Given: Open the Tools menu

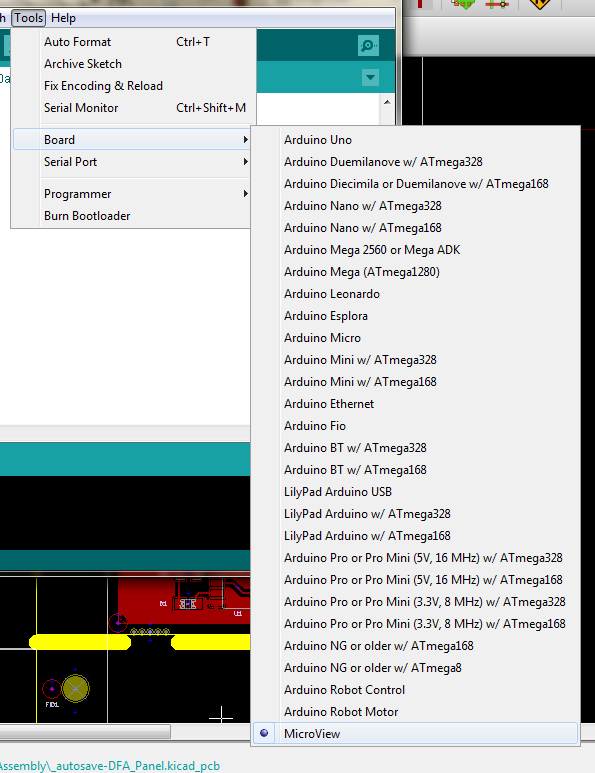Looking at the screenshot, I should (x=29, y=18).
